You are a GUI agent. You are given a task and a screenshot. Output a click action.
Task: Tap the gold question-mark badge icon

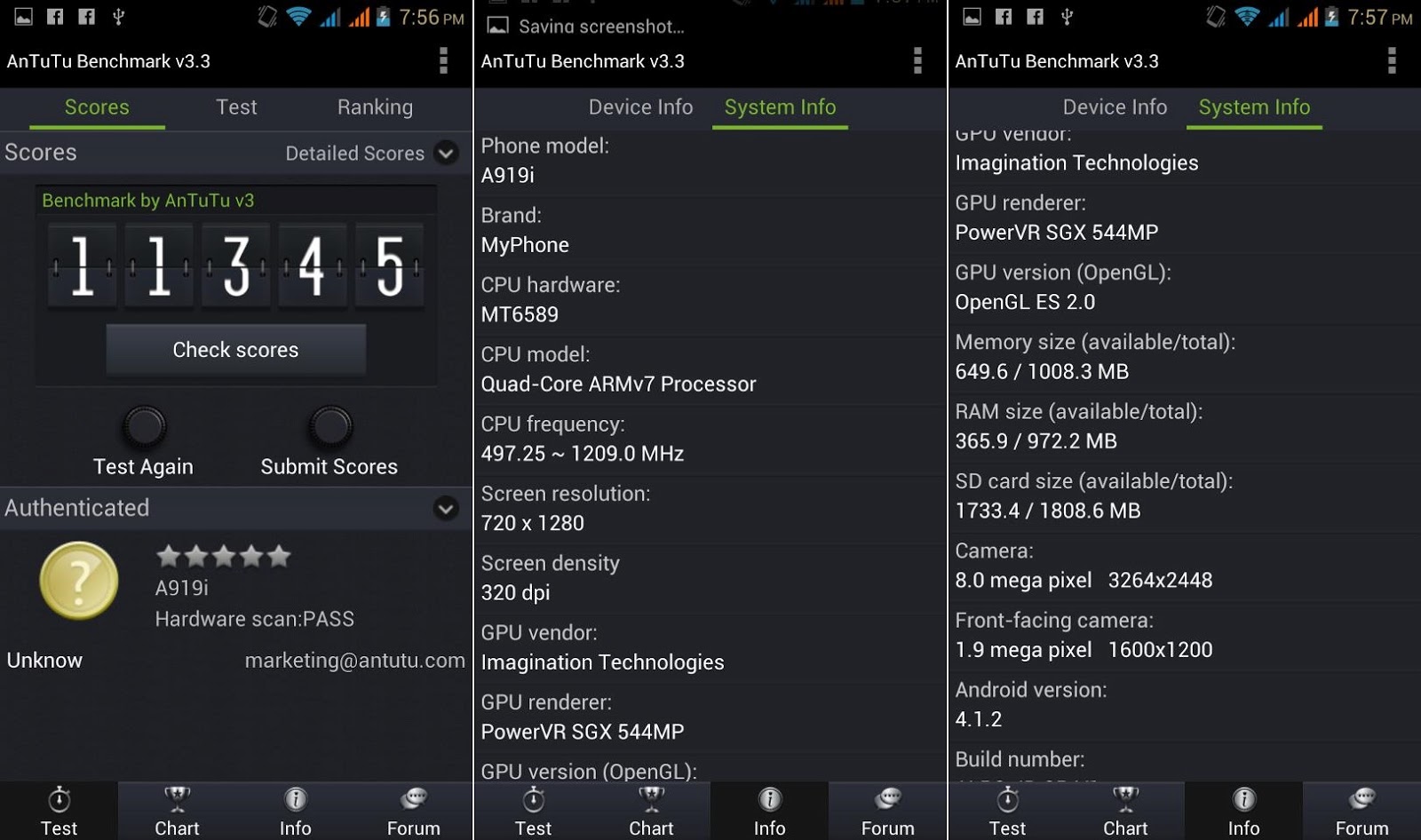(x=79, y=581)
